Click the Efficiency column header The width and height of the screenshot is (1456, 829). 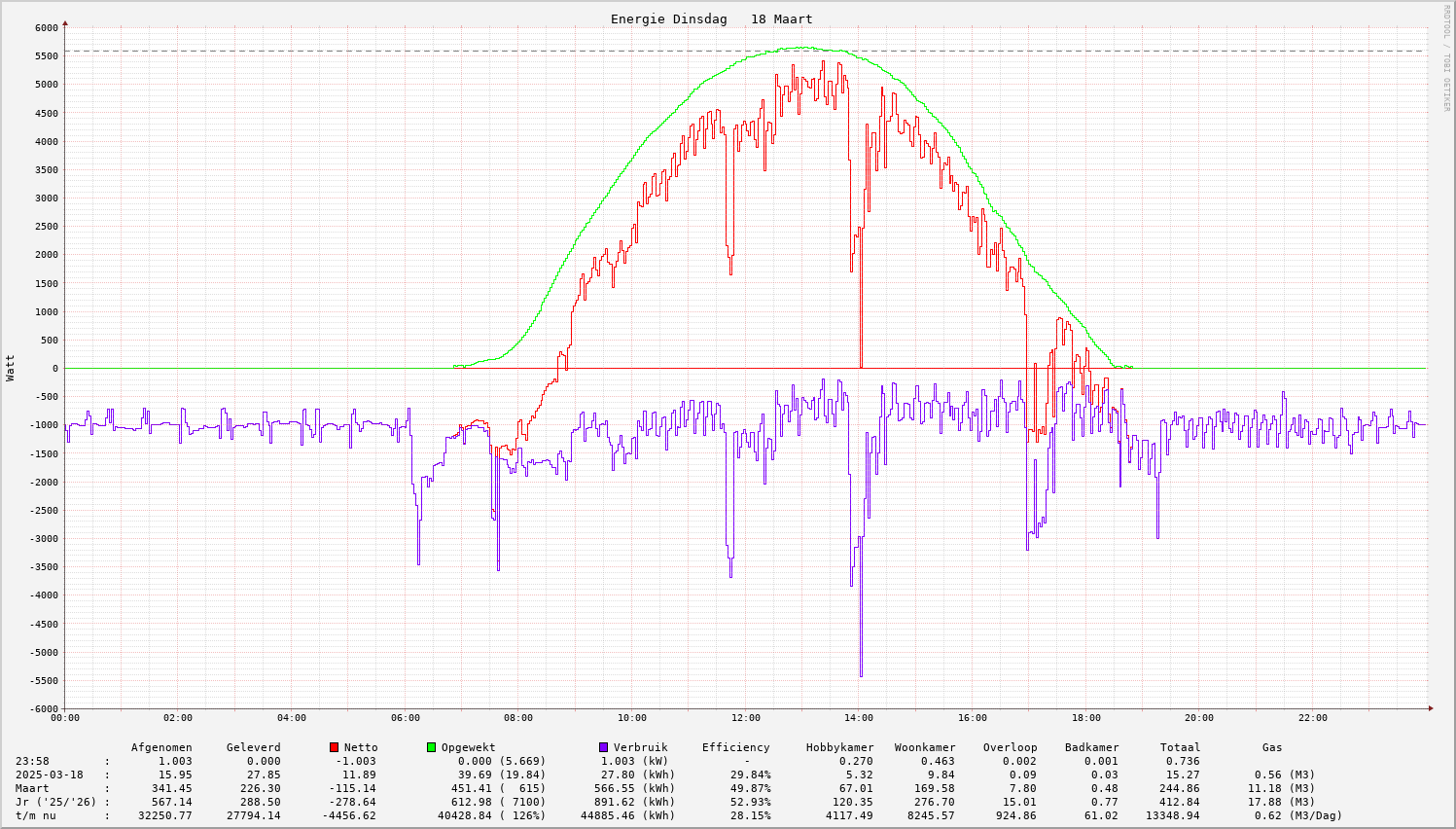pyautogui.click(x=735, y=747)
